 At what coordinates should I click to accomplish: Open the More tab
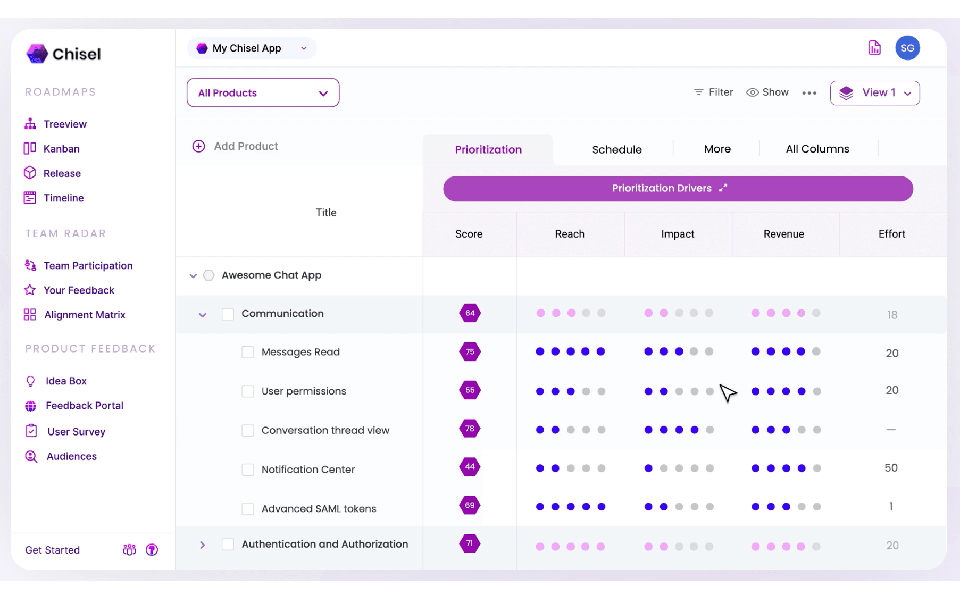pos(717,149)
